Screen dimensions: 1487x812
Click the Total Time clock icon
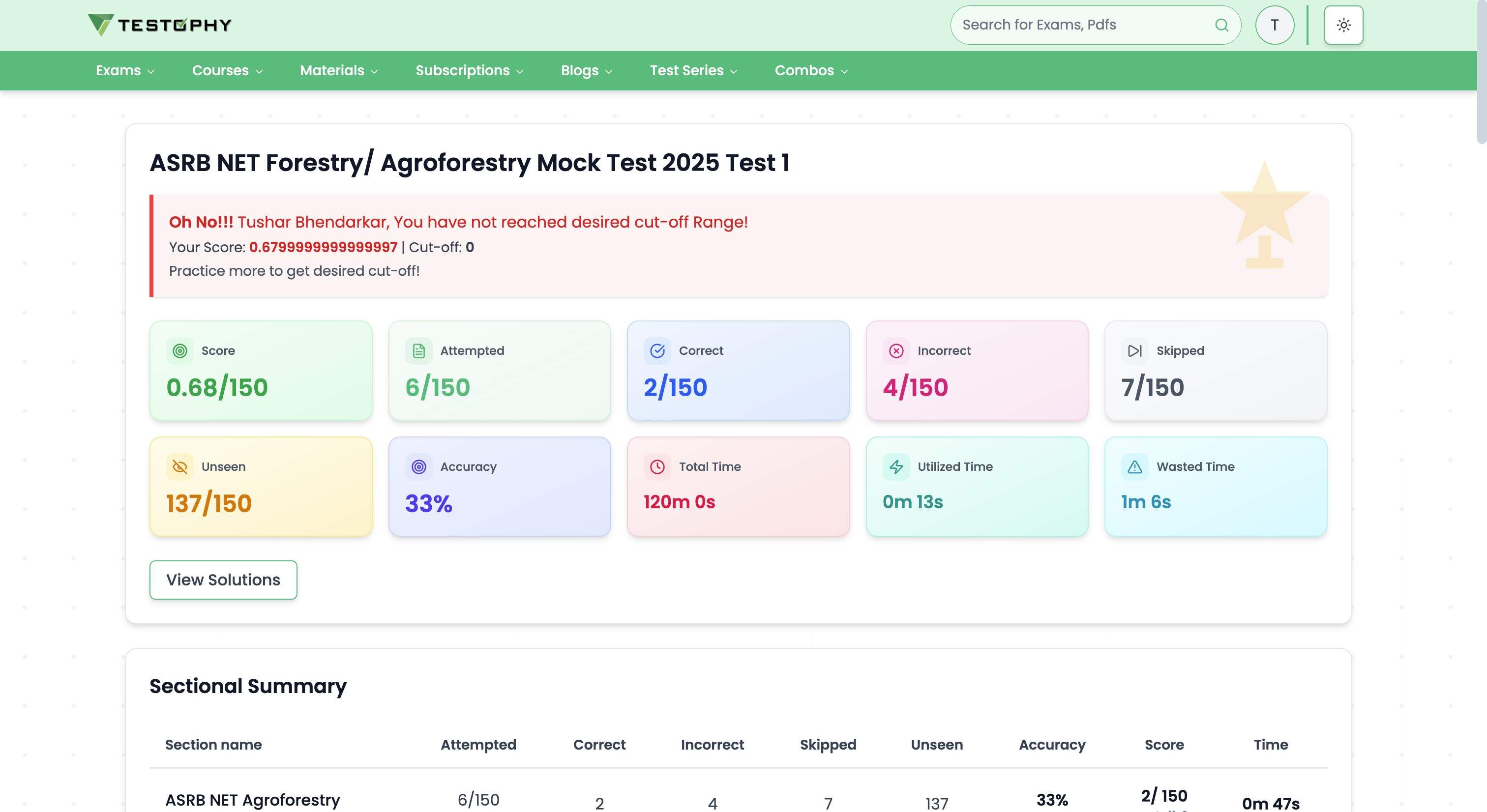pos(657,467)
